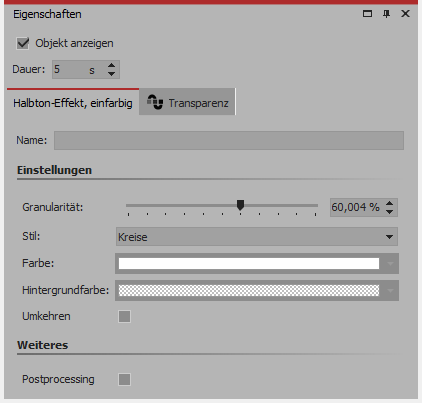The height and width of the screenshot is (403, 422).
Task: Click the Name input field
Action: click(229, 140)
